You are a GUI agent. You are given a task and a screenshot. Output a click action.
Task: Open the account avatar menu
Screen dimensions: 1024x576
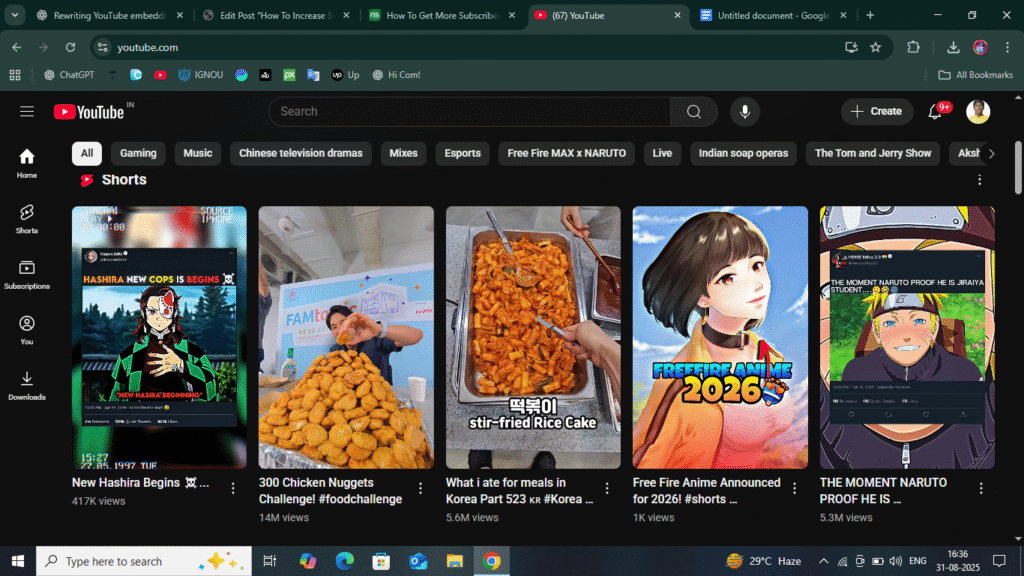tap(978, 112)
